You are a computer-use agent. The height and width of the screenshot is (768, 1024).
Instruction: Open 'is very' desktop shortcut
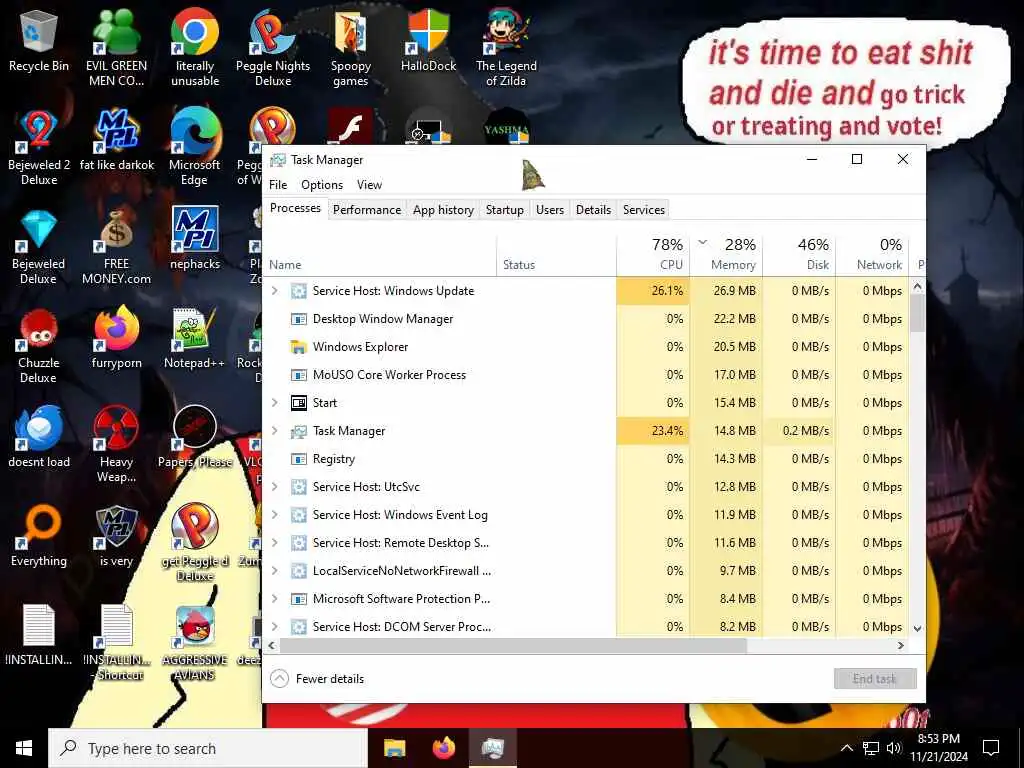tap(116, 536)
